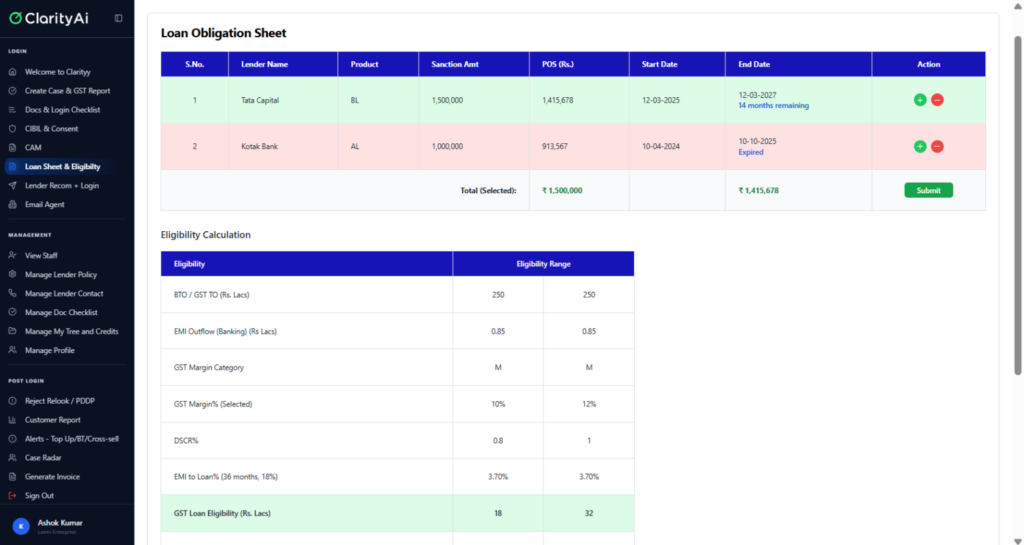Go to Manage Lender Policy

pos(60,275)
